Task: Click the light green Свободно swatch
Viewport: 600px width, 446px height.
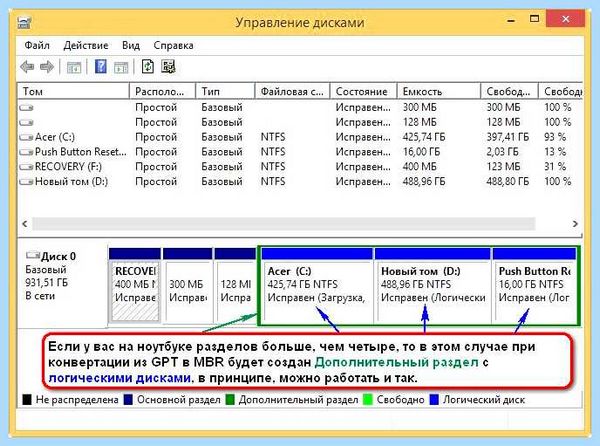Action: [368, 400]
